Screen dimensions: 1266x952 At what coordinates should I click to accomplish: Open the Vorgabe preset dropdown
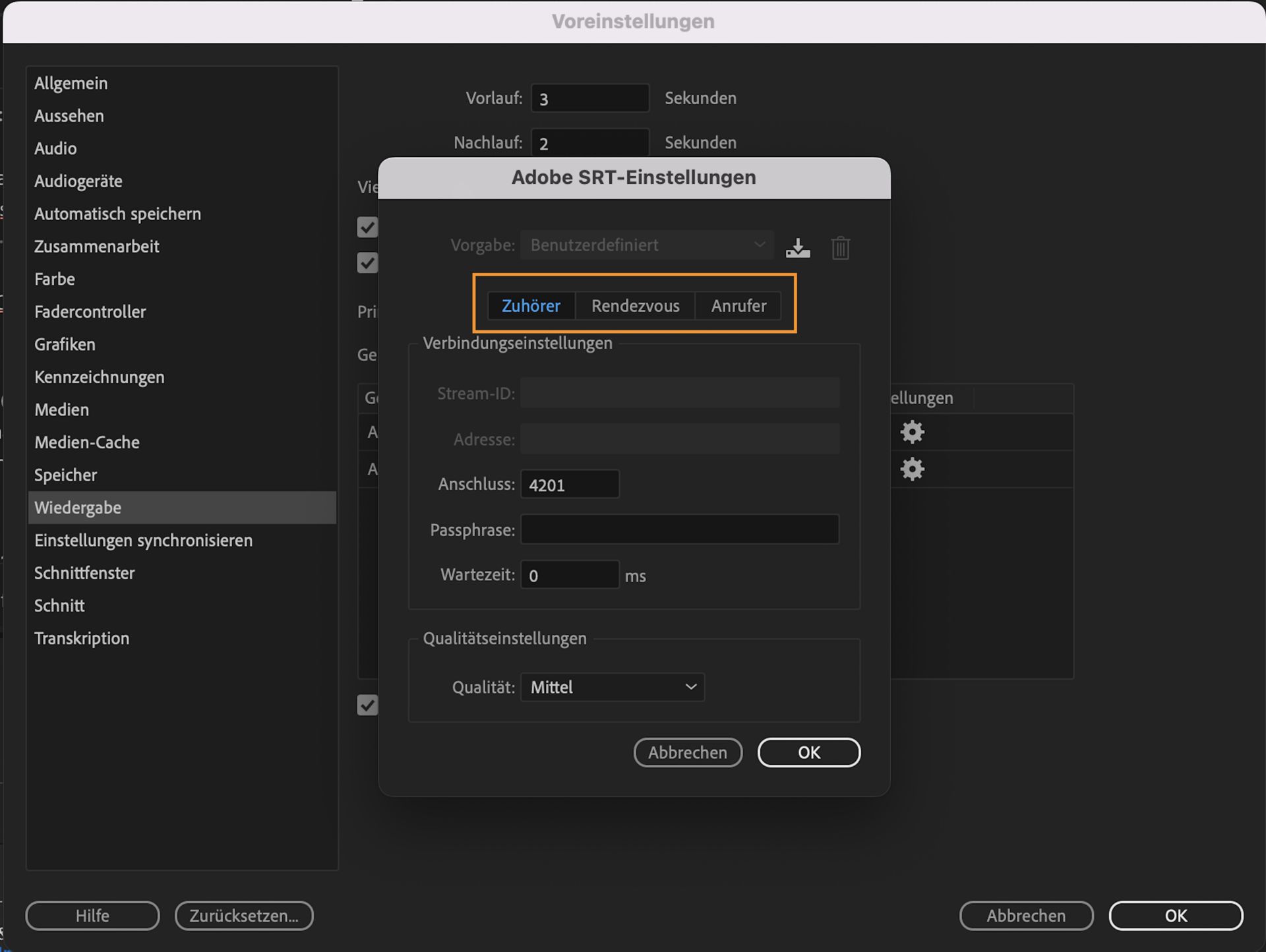click(645, 245)
